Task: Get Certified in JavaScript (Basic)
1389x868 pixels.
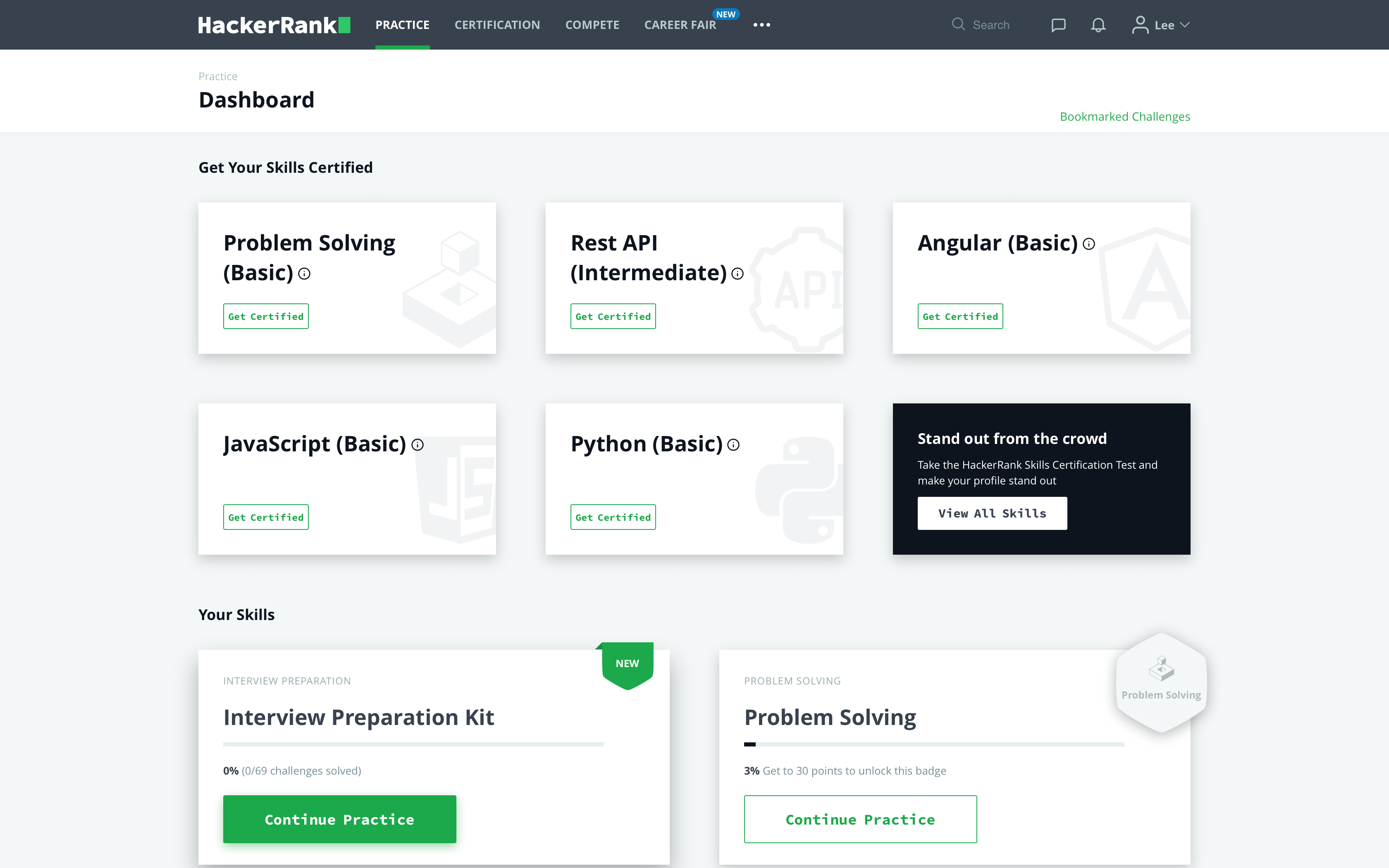Action: tap(266, 517)
